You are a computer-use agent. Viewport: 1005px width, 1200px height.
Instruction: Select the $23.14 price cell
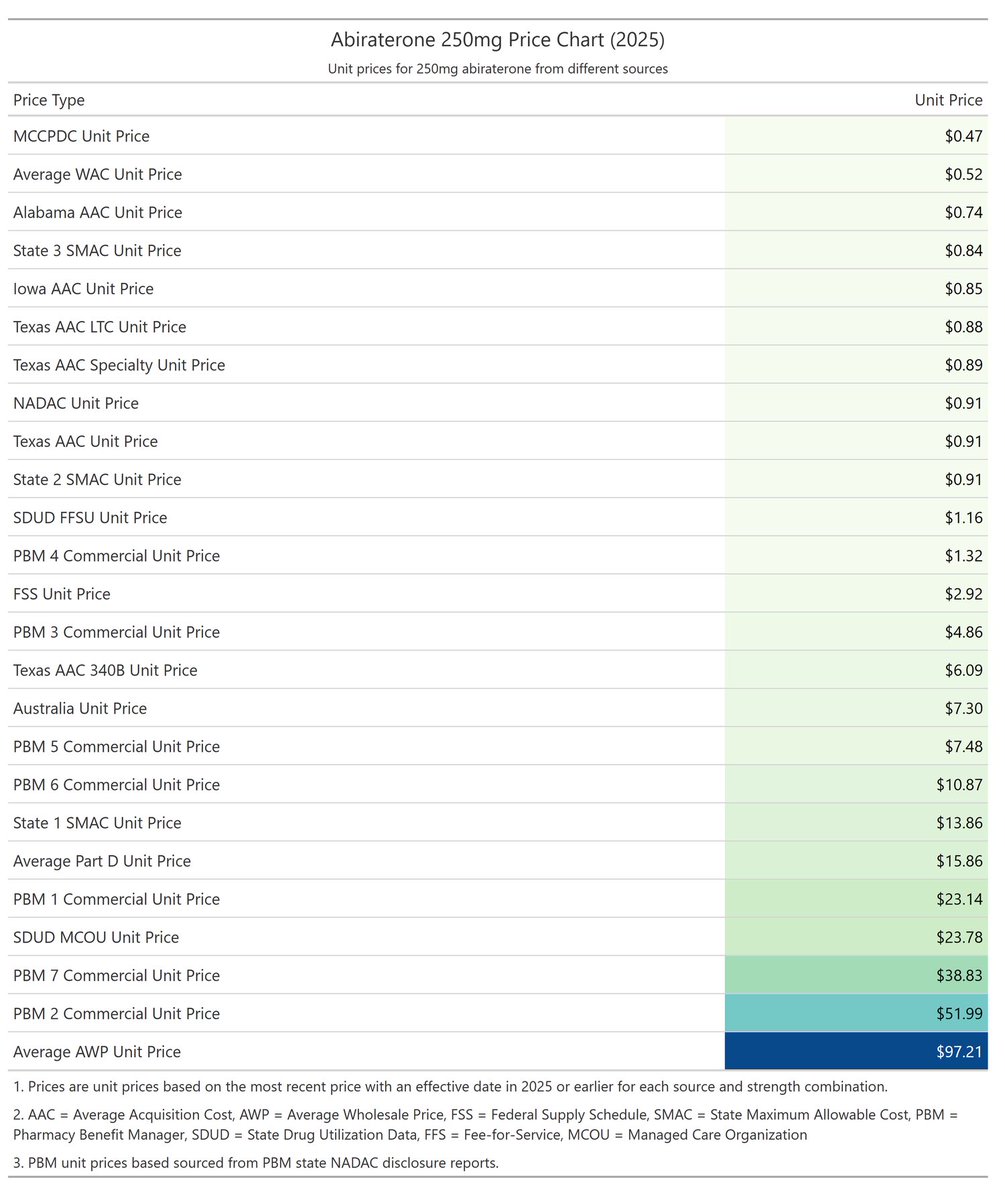pos(856,899)
